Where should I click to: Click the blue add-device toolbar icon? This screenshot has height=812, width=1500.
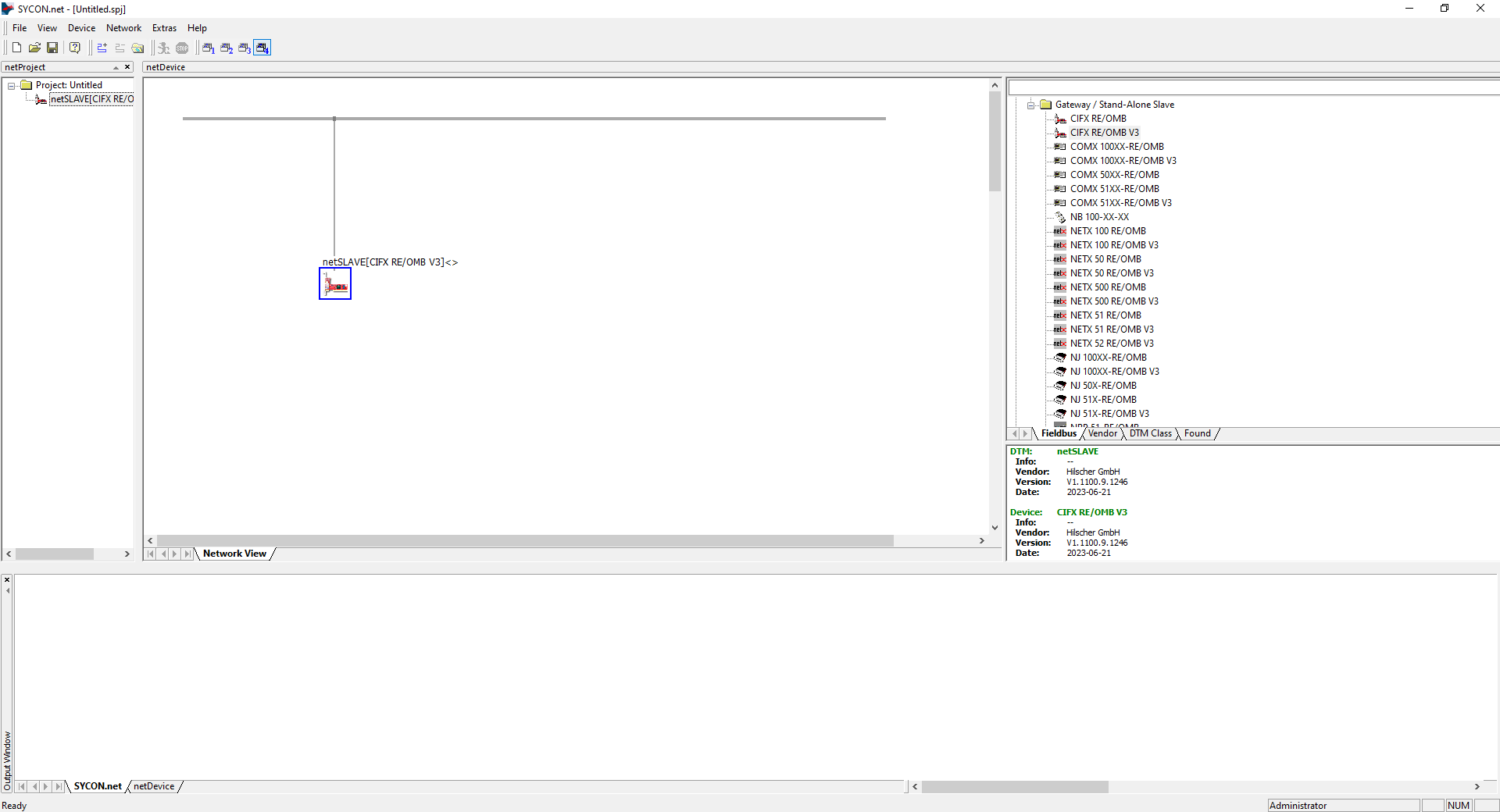click(x=102, y=48)
